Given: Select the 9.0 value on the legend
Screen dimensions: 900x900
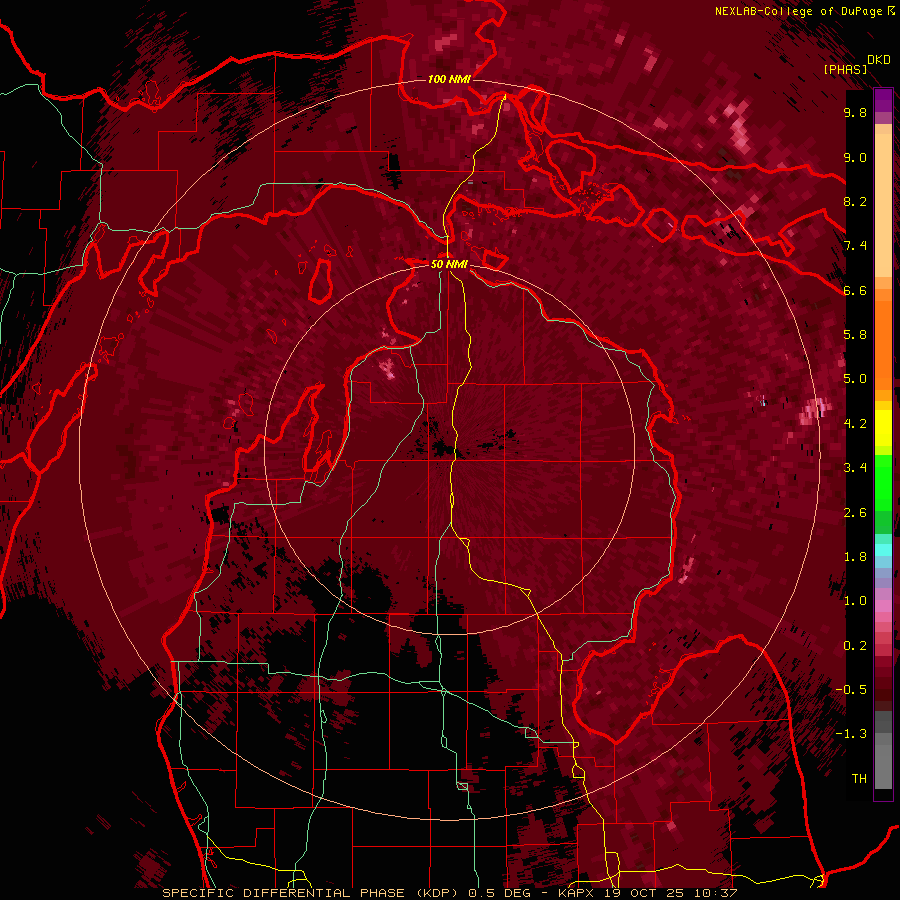Looking at the screenshot, I should [855, 158].
